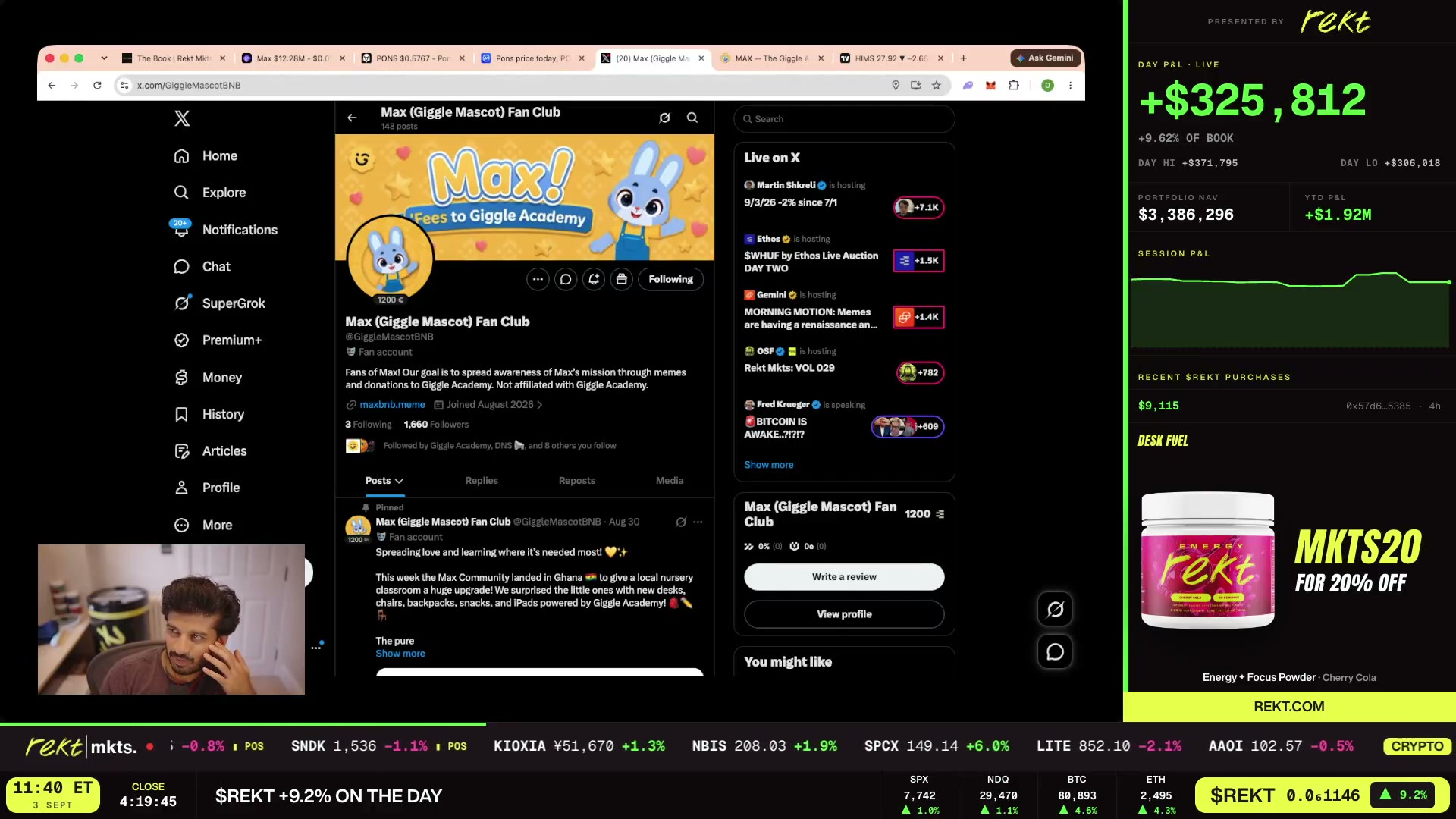1456x819 pixels.
Task: Open browser extensions puzzle icon
Action: click(1014, 86)
